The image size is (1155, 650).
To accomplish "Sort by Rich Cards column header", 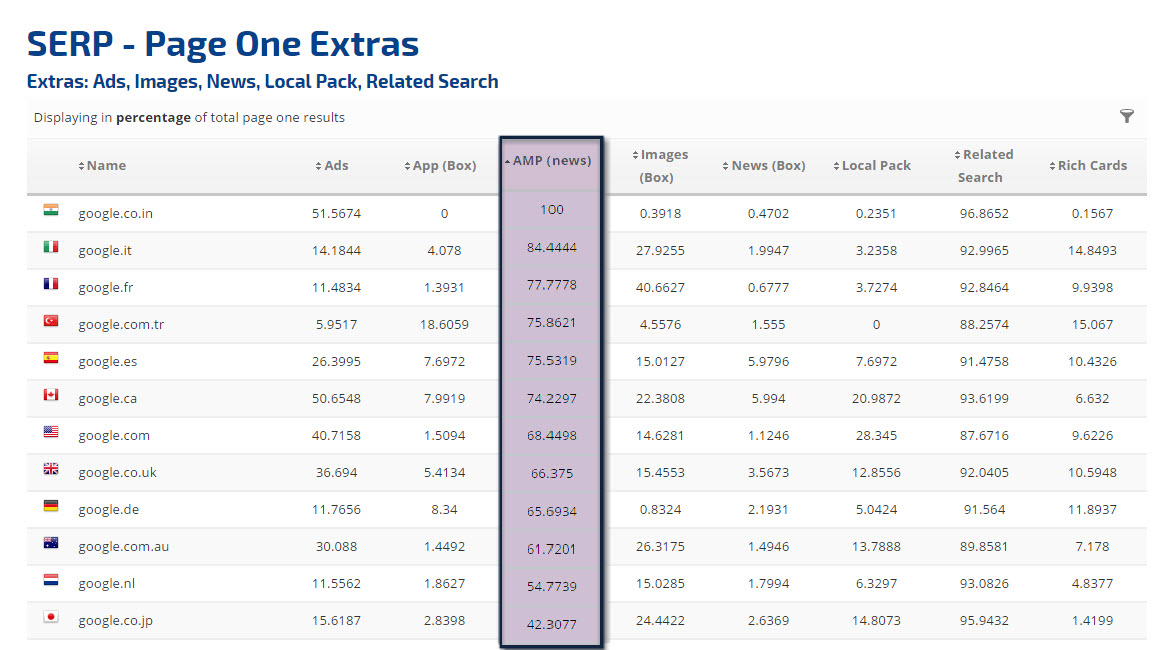I will coord(1087,166).
